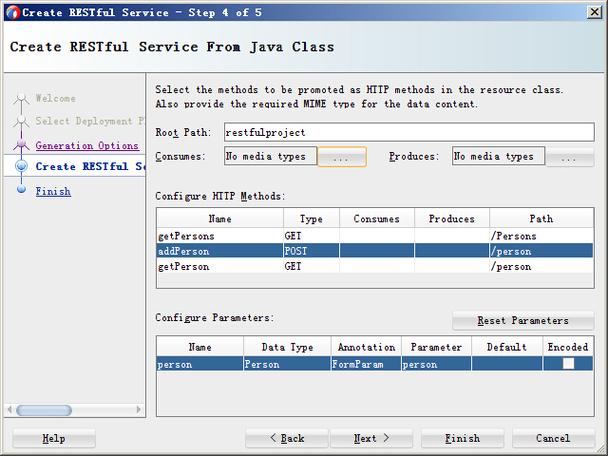Close the Create RESTful Service dialog

click(x=594, y=12)
